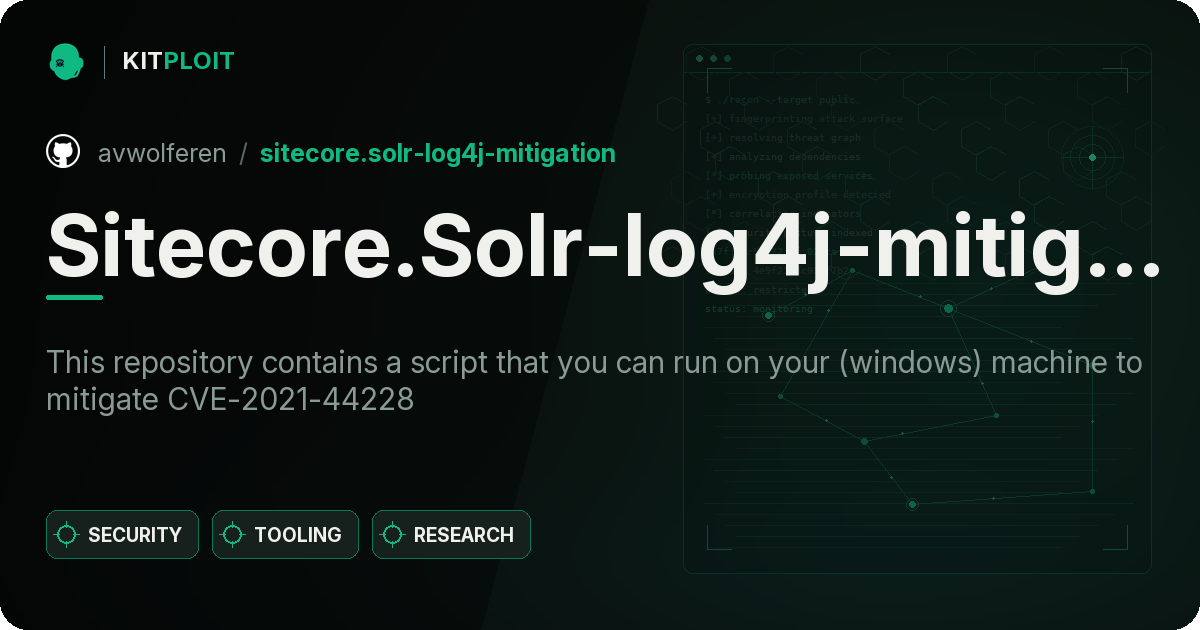Click the "fingerprinting attack surface" terminal line

pos(803,118)
